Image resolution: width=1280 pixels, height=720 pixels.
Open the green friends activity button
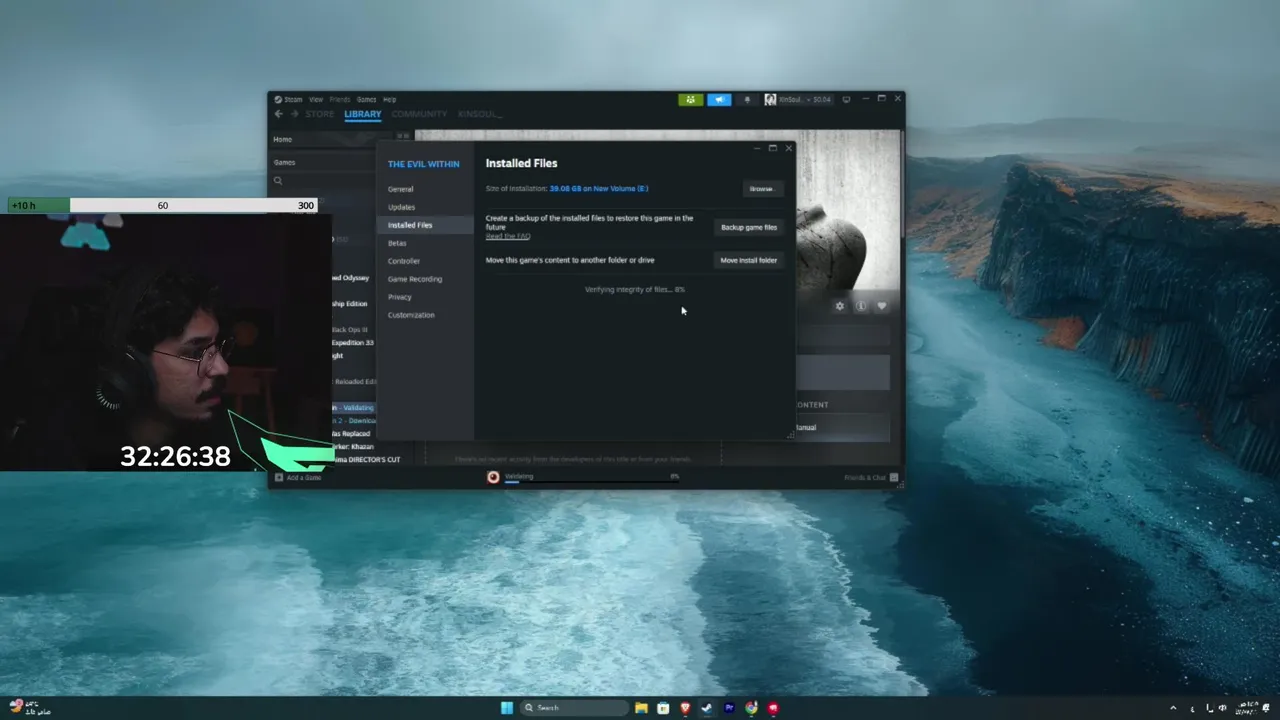pyautogui.click(x=690, y=99)
